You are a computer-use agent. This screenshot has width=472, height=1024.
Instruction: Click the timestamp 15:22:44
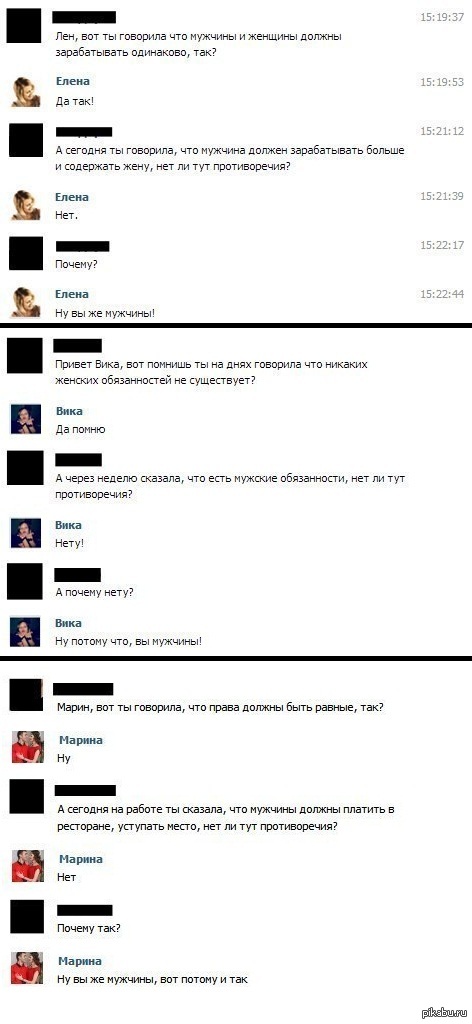tap(441, 295)
